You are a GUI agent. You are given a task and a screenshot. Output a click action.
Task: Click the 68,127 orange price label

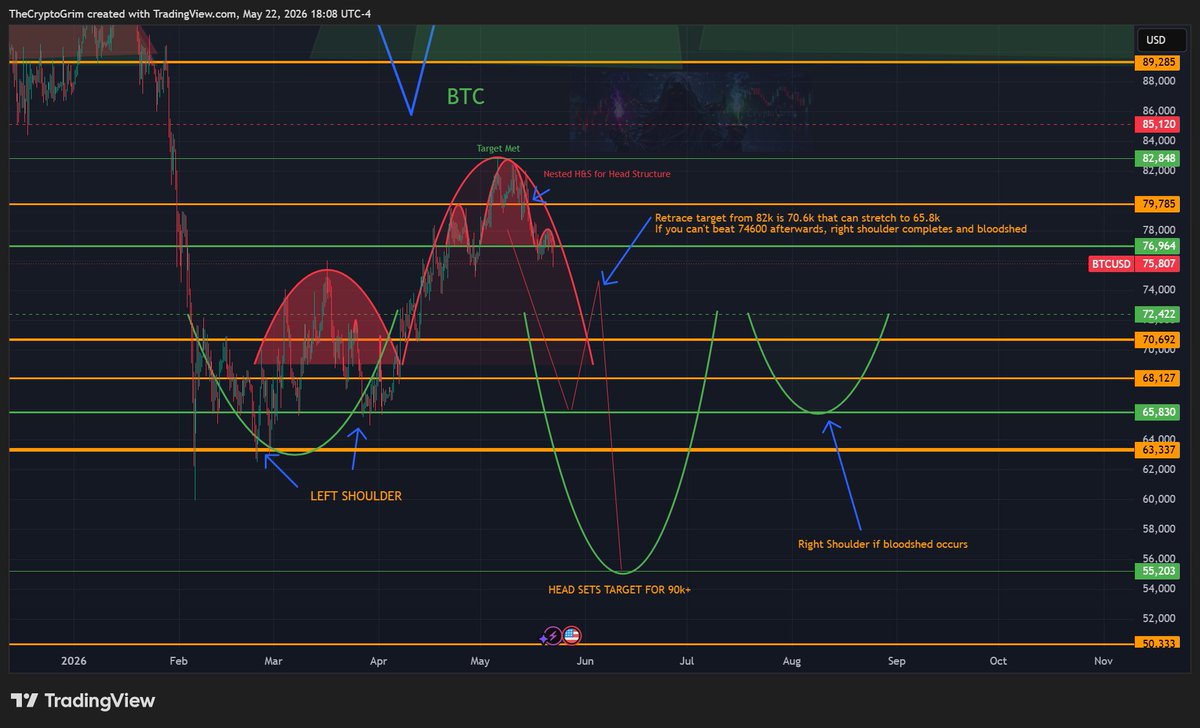pyautogui.click(x=1160, y=378)
